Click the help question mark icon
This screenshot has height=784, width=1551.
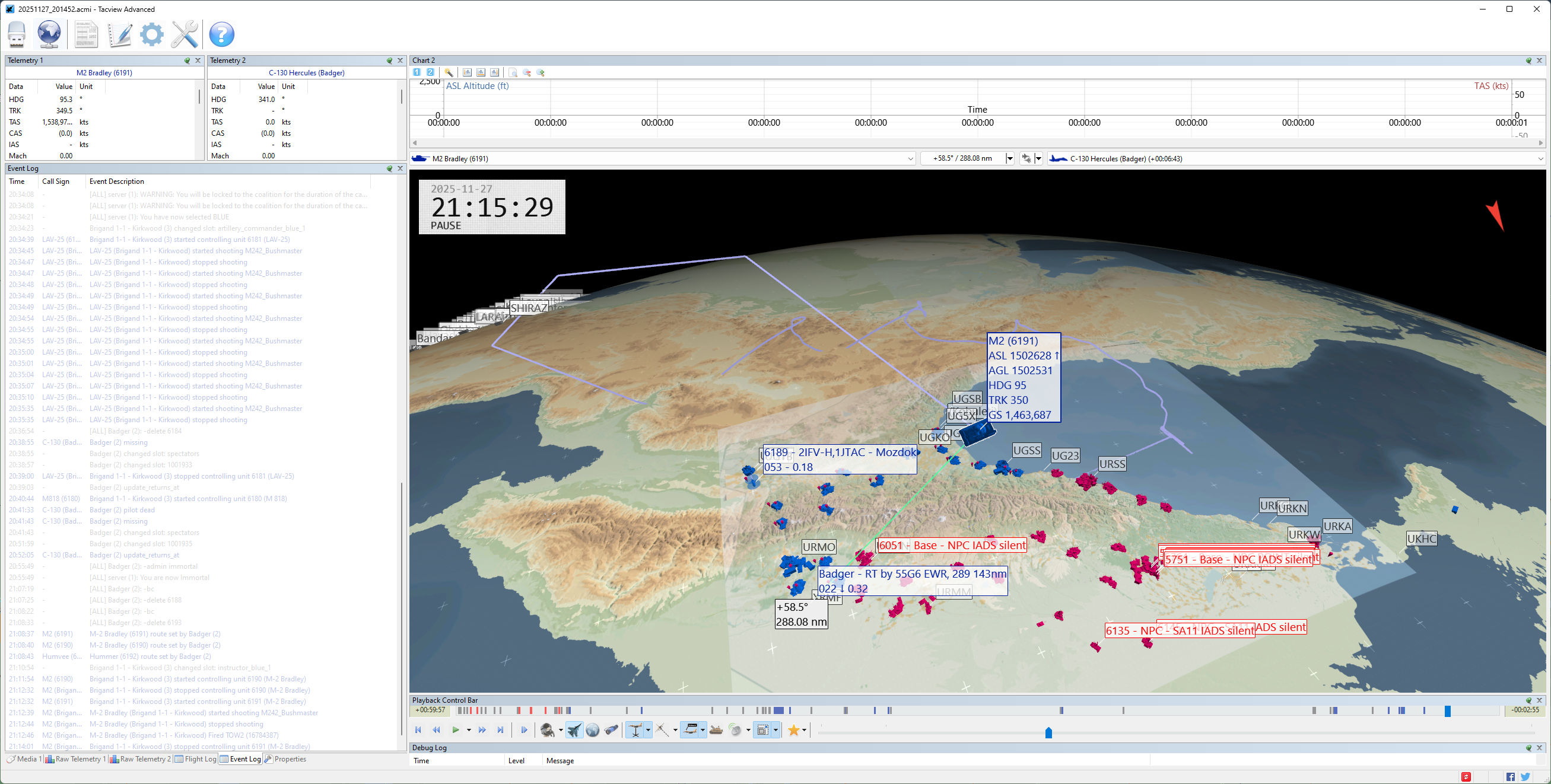(221, 34)
